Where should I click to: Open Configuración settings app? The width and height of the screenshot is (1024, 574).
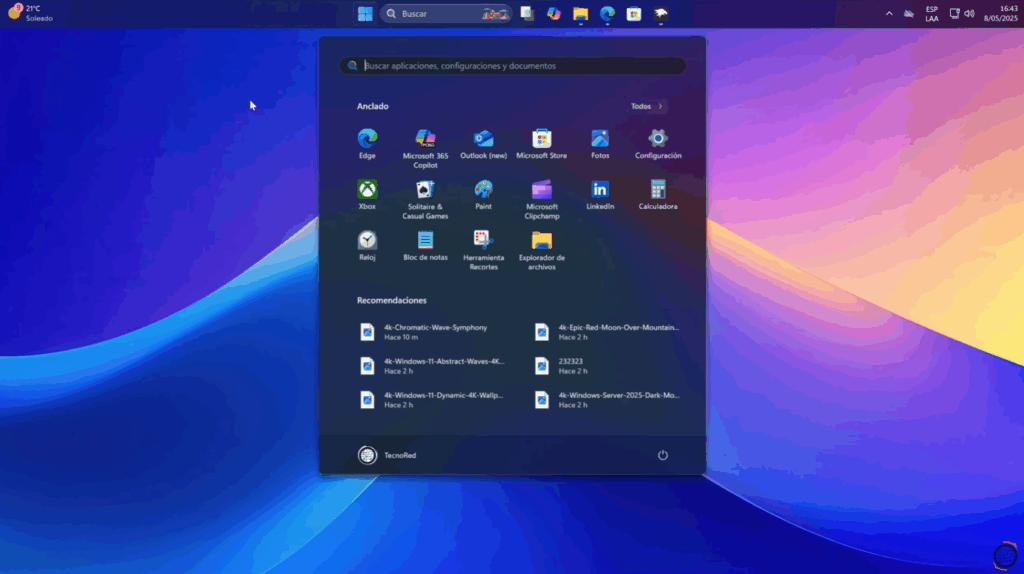658,144
